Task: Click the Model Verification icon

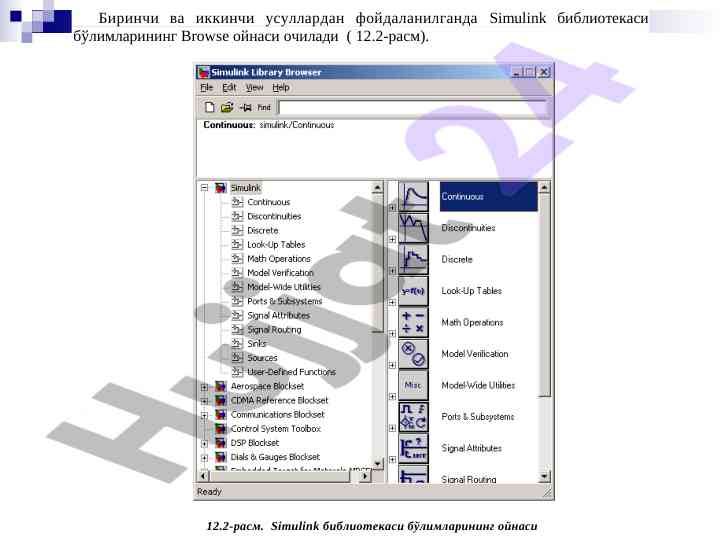Action: pyautogui.click(x=413, y=354)
